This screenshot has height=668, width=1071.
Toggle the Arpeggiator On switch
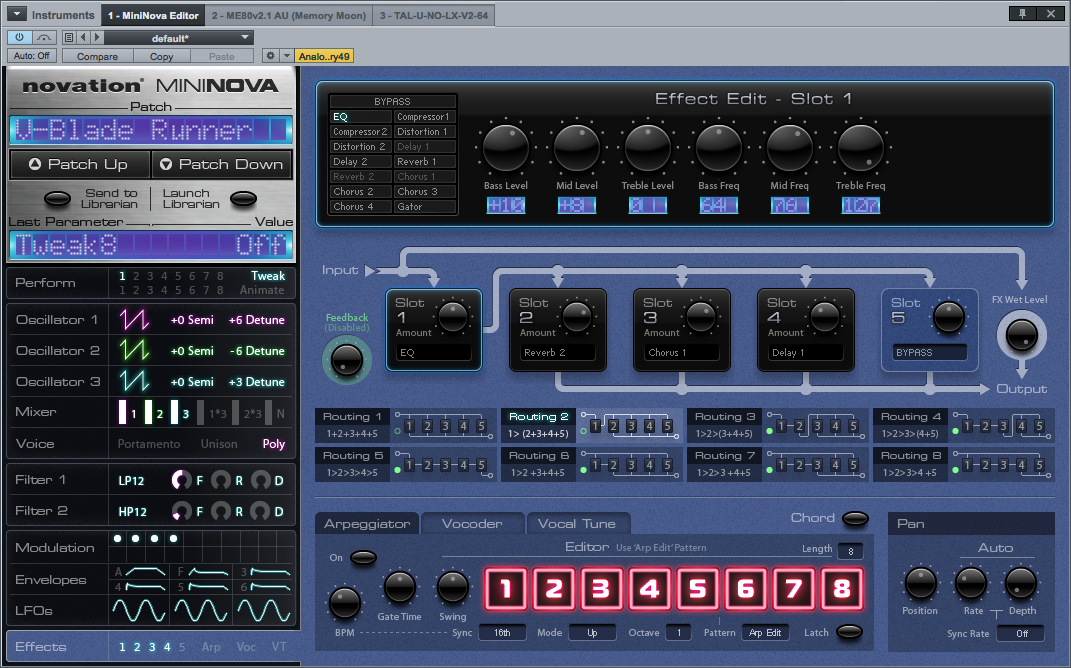363,557
